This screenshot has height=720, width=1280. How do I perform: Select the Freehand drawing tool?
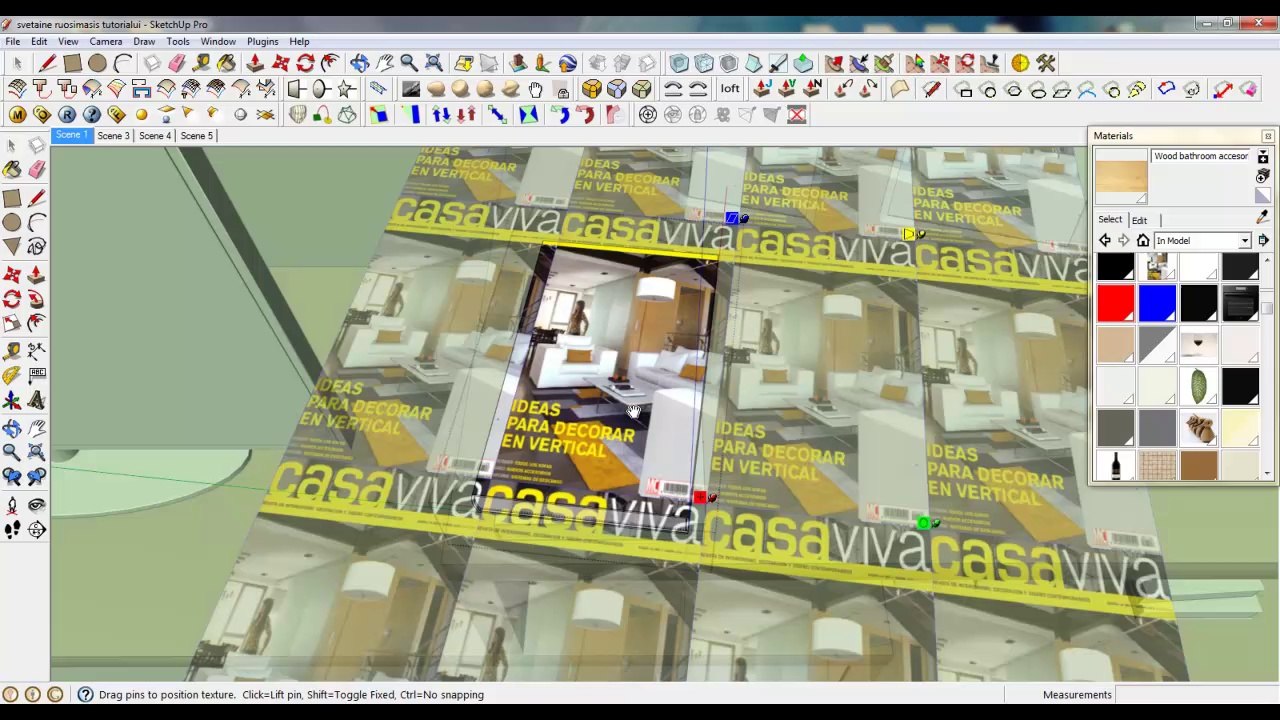[x=36, y=246]
